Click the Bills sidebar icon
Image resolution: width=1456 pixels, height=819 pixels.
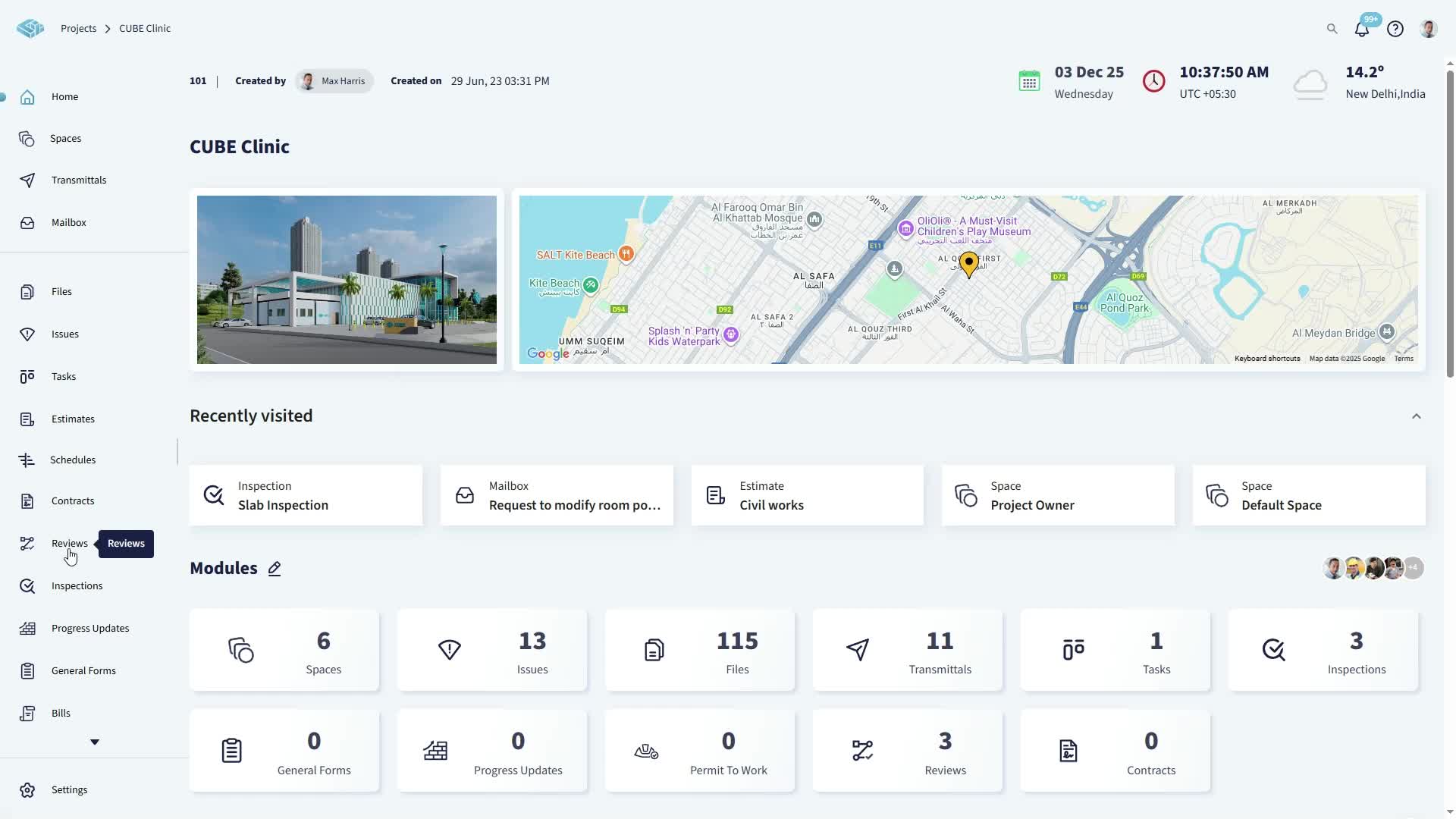tap(27, 714)
